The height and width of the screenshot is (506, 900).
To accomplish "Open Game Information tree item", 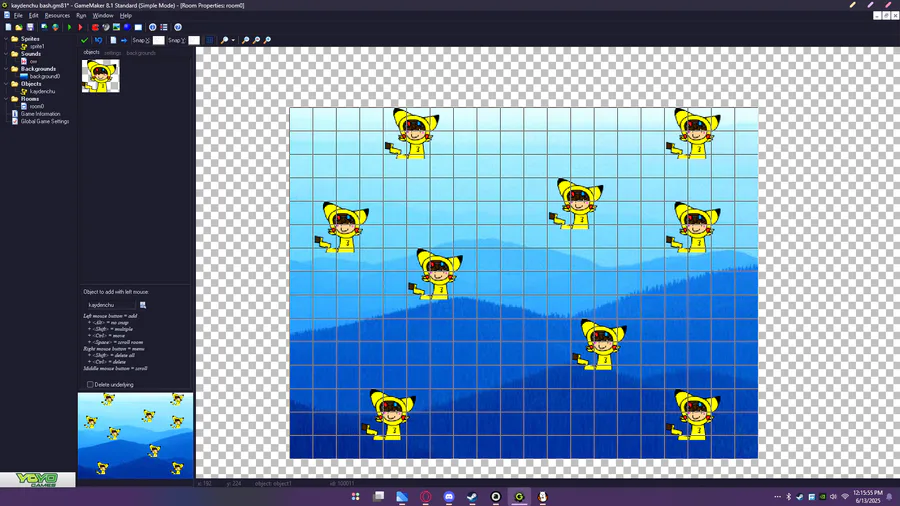I will click(x=40, y=114).
